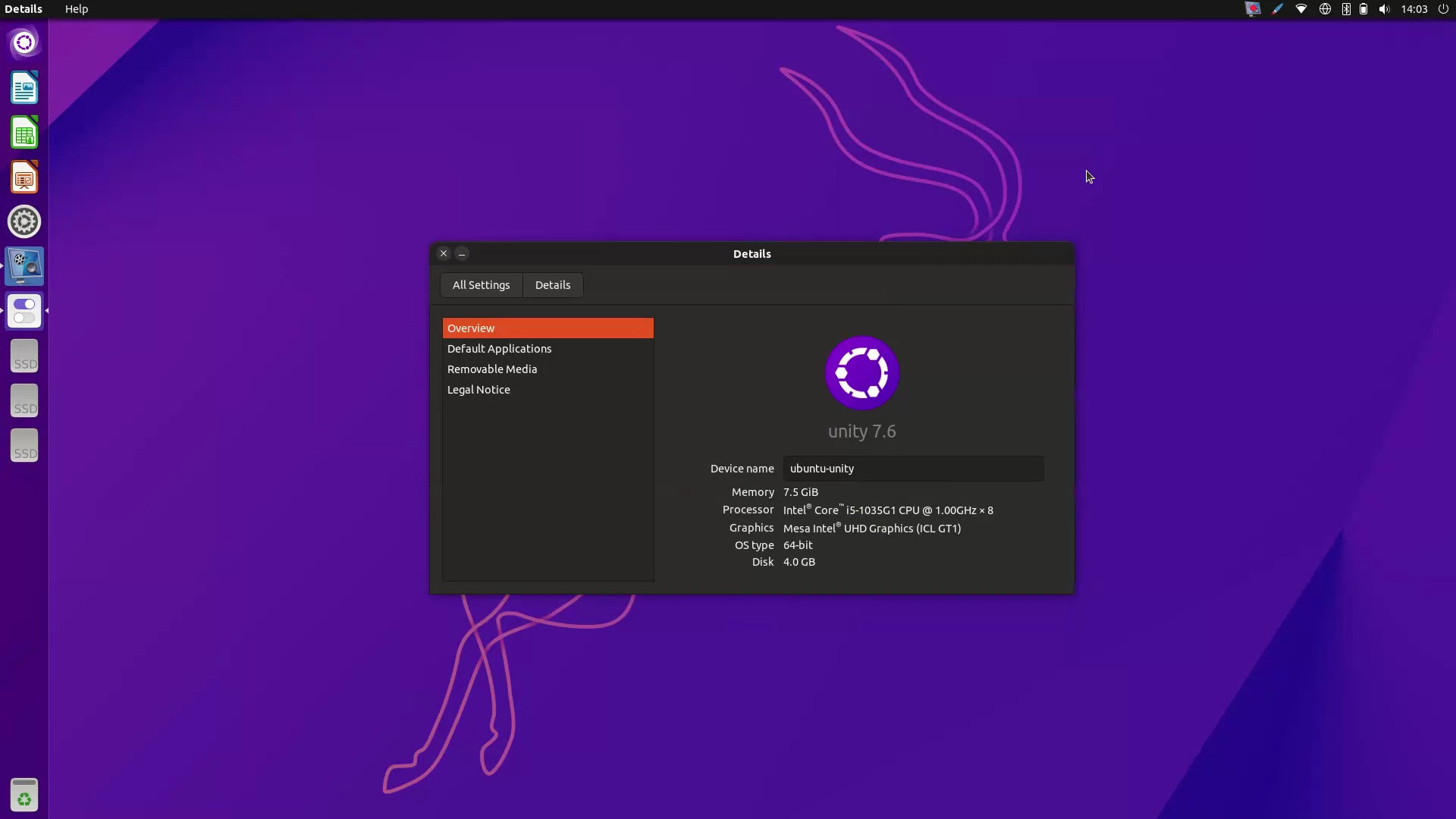Open the power session menu
1456x819 pixels.
click(x=1443, y=9)
